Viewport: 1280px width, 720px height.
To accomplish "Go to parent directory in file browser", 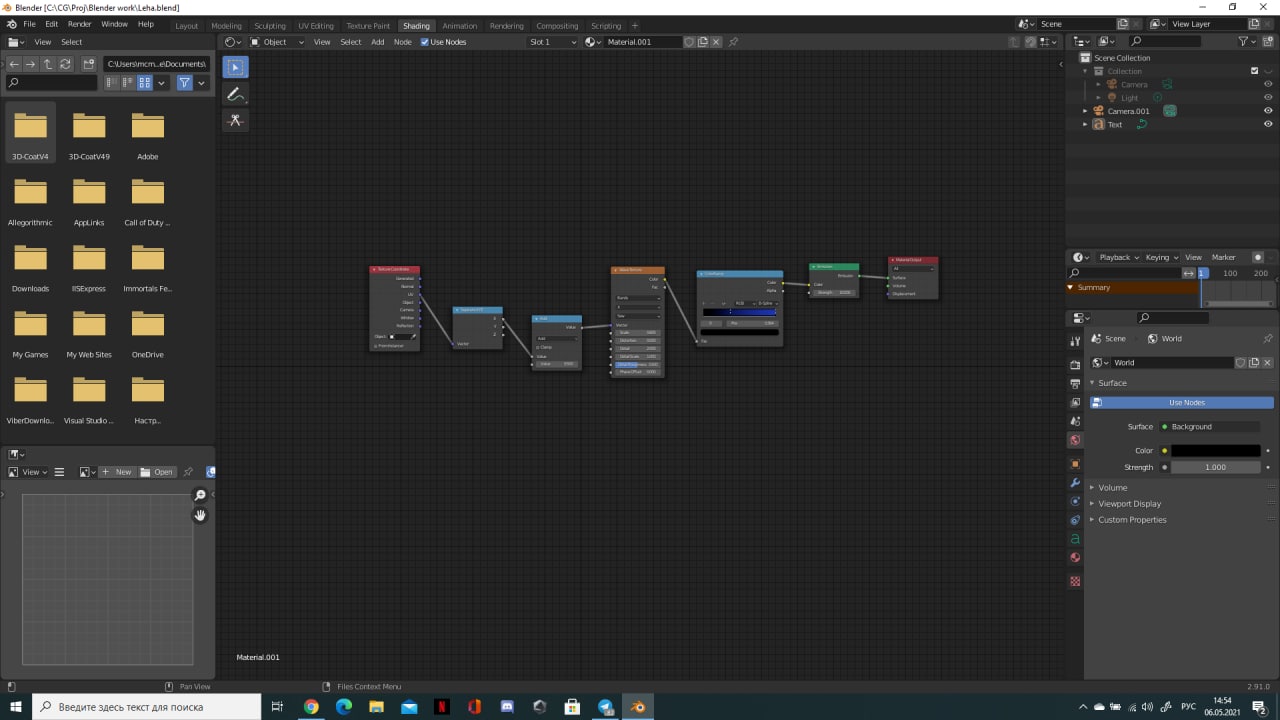I will (x=48, y=64).
